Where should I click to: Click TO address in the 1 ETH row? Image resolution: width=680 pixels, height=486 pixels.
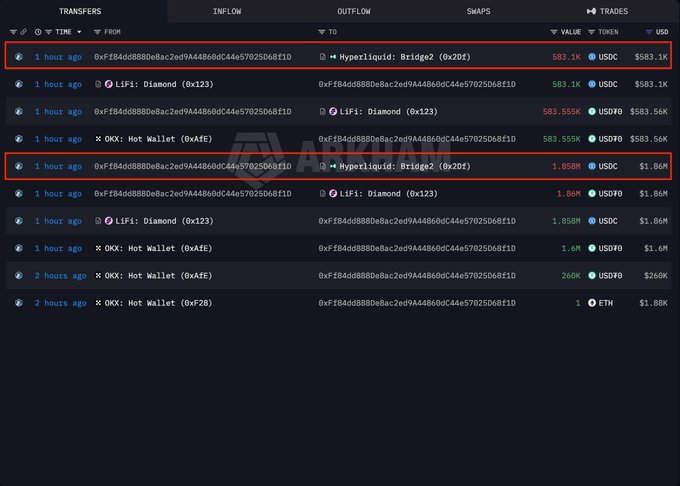click(417, 303)
